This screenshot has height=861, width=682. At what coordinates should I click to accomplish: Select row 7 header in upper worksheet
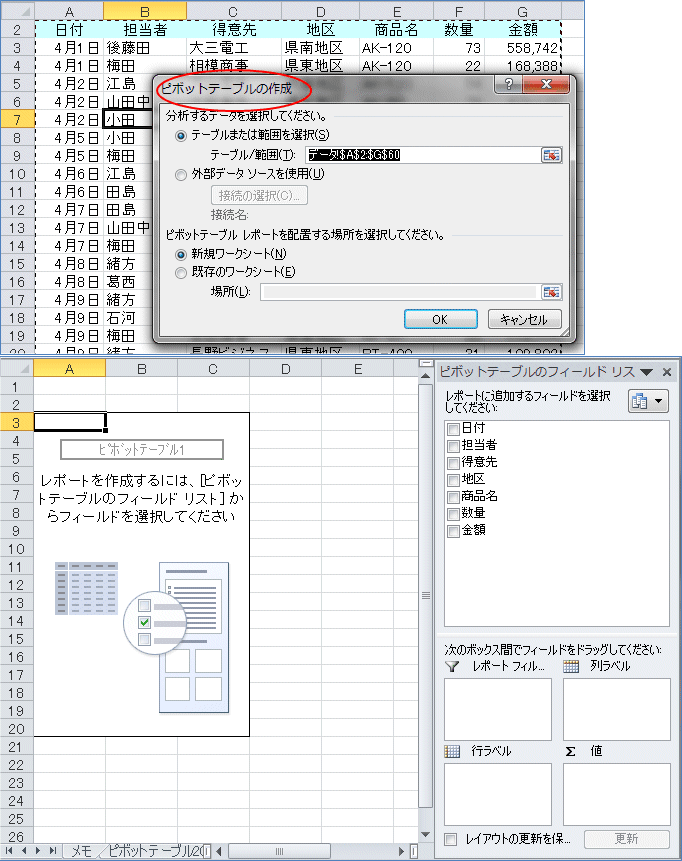tap(17, 120)
